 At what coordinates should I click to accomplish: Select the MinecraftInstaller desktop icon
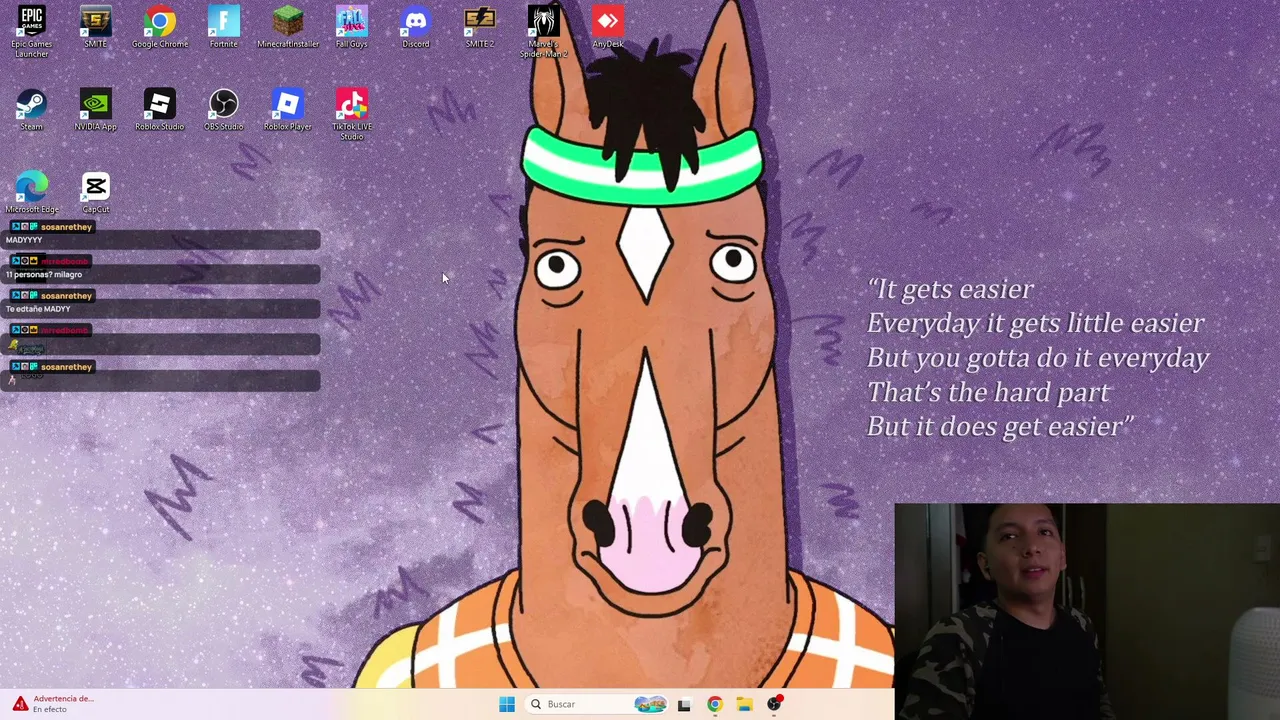288,27
